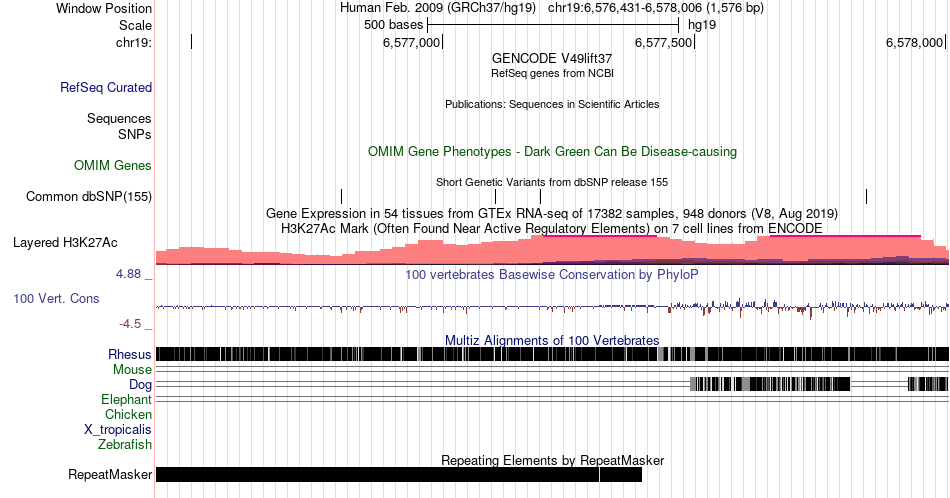Click 'RefSeq genes from NCBI' title
Image resolution: width=950 pixels, height=498 pixels.
coord(552,73)
